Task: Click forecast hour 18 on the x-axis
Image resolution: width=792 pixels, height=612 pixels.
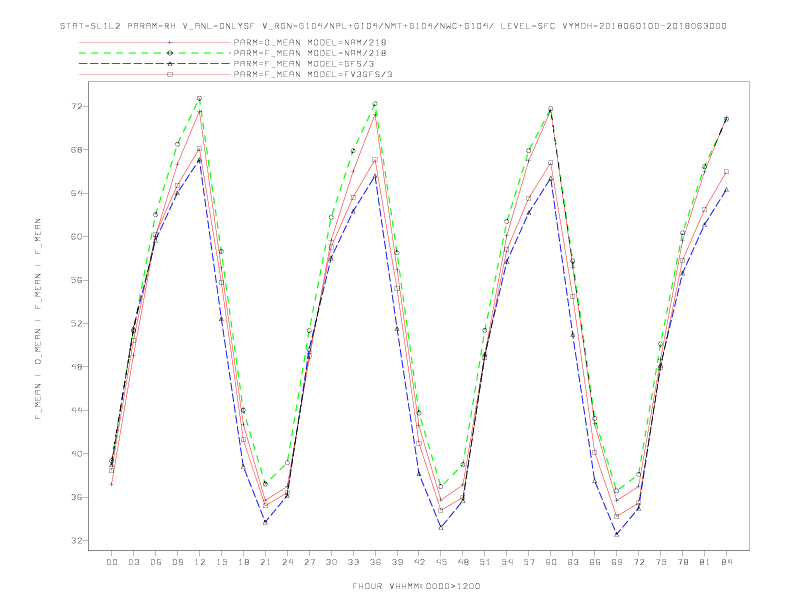Action: click(243, 562)
